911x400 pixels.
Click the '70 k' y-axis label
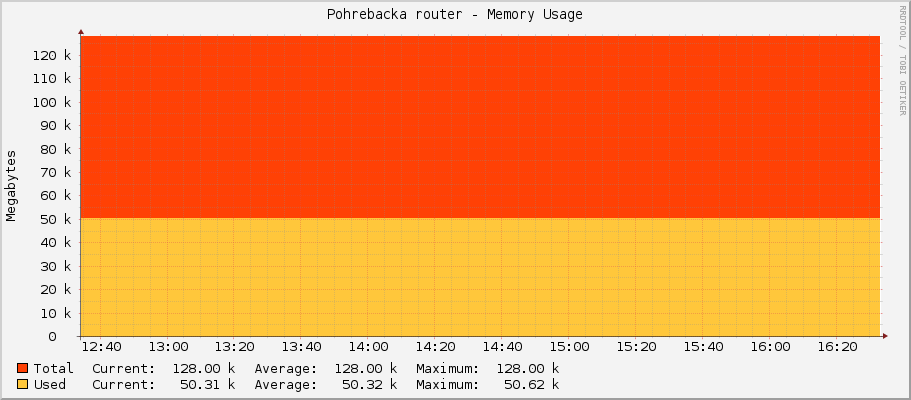[x=57, y=173]
